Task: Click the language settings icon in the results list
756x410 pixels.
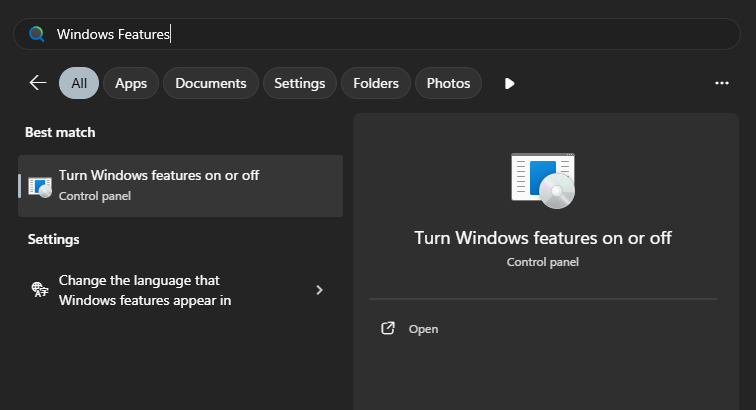Action: [x=39, y=290]
